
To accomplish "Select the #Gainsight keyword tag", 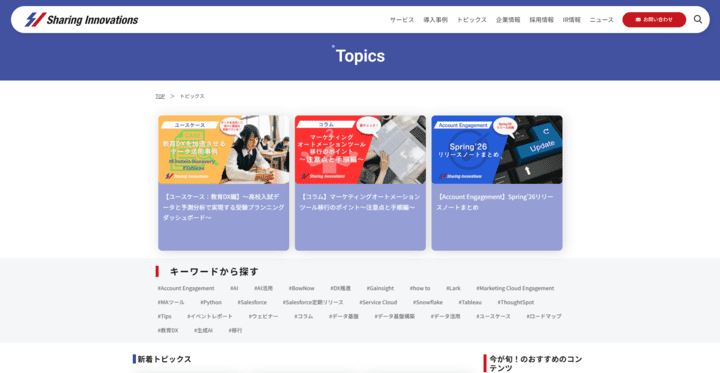I will [x=380, y=288].
